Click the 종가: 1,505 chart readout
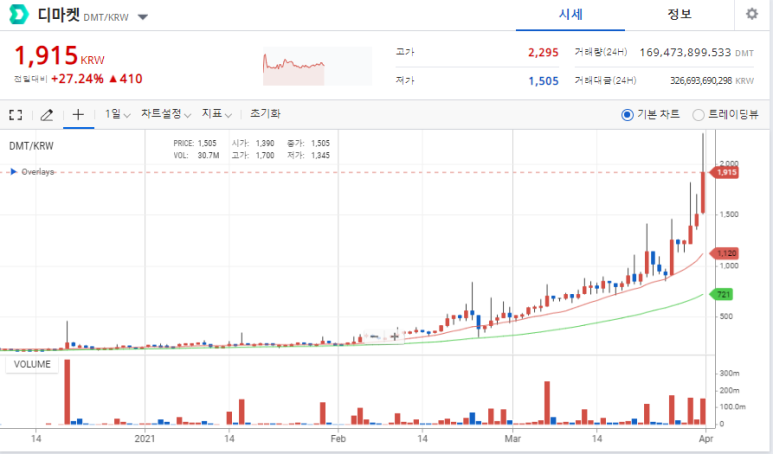 click(x=308, y=143)
